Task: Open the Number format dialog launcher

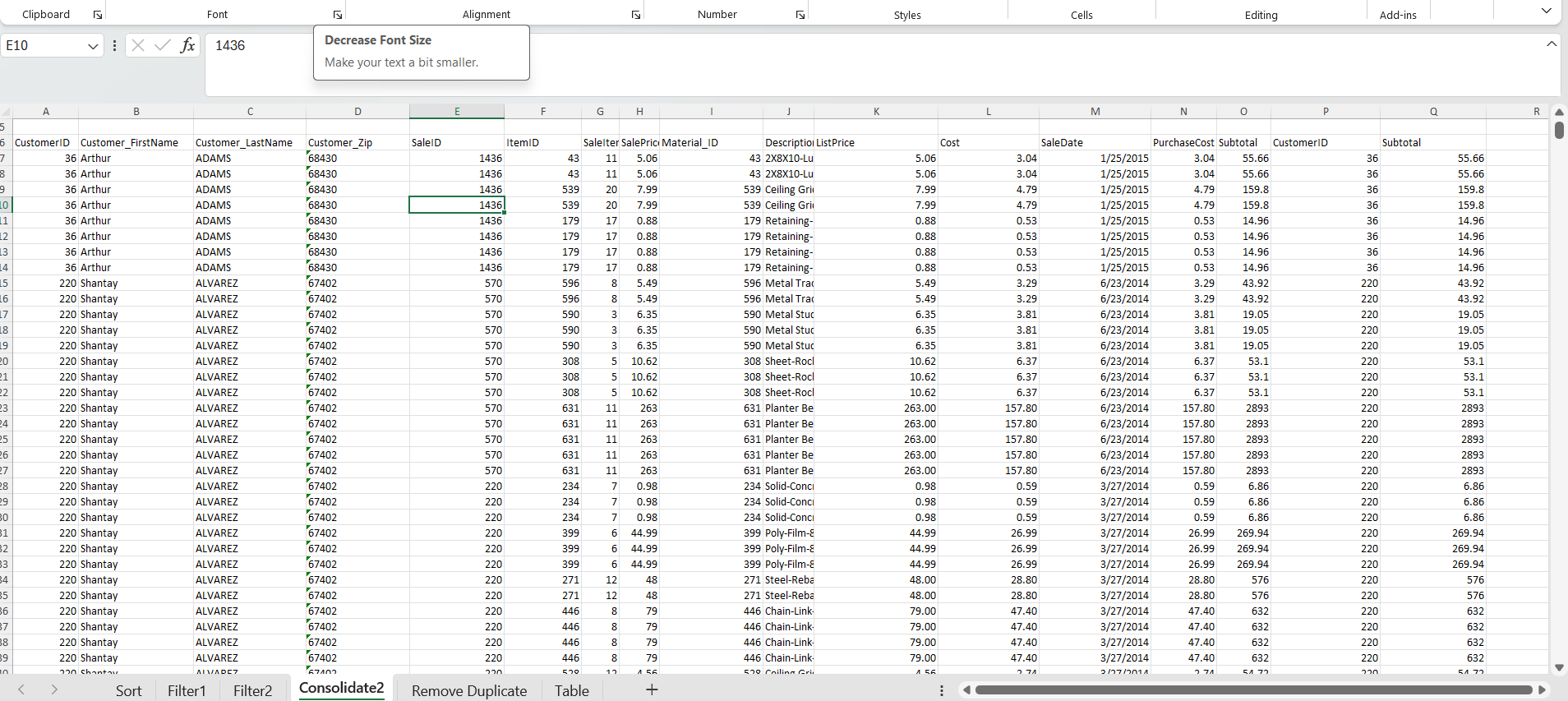Action: 800,15
